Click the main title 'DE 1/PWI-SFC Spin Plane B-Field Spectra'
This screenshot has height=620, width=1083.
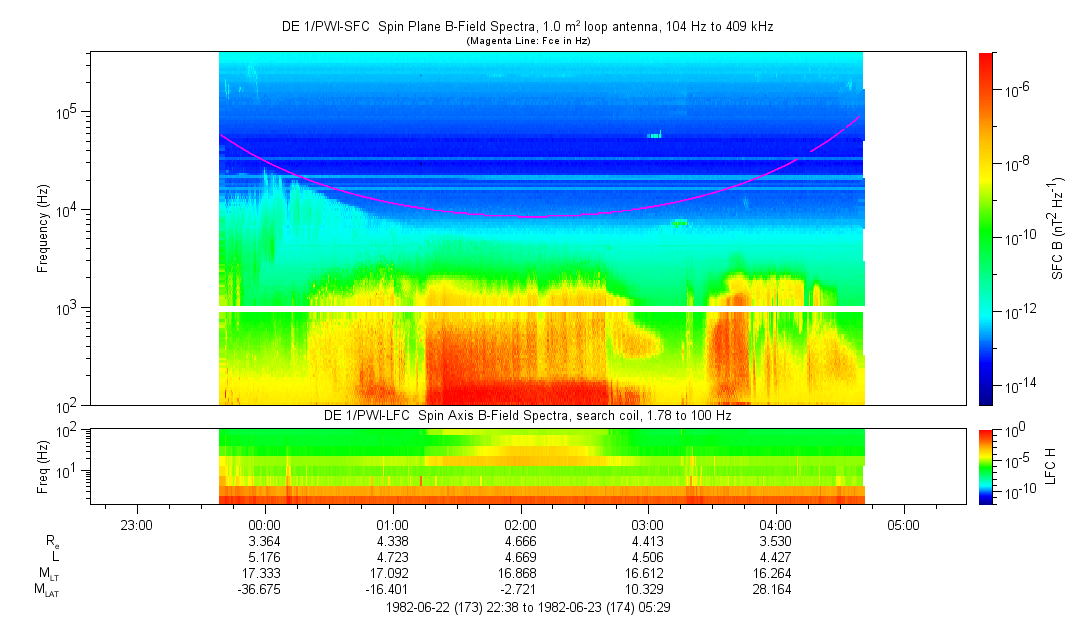tap(527, 27)
